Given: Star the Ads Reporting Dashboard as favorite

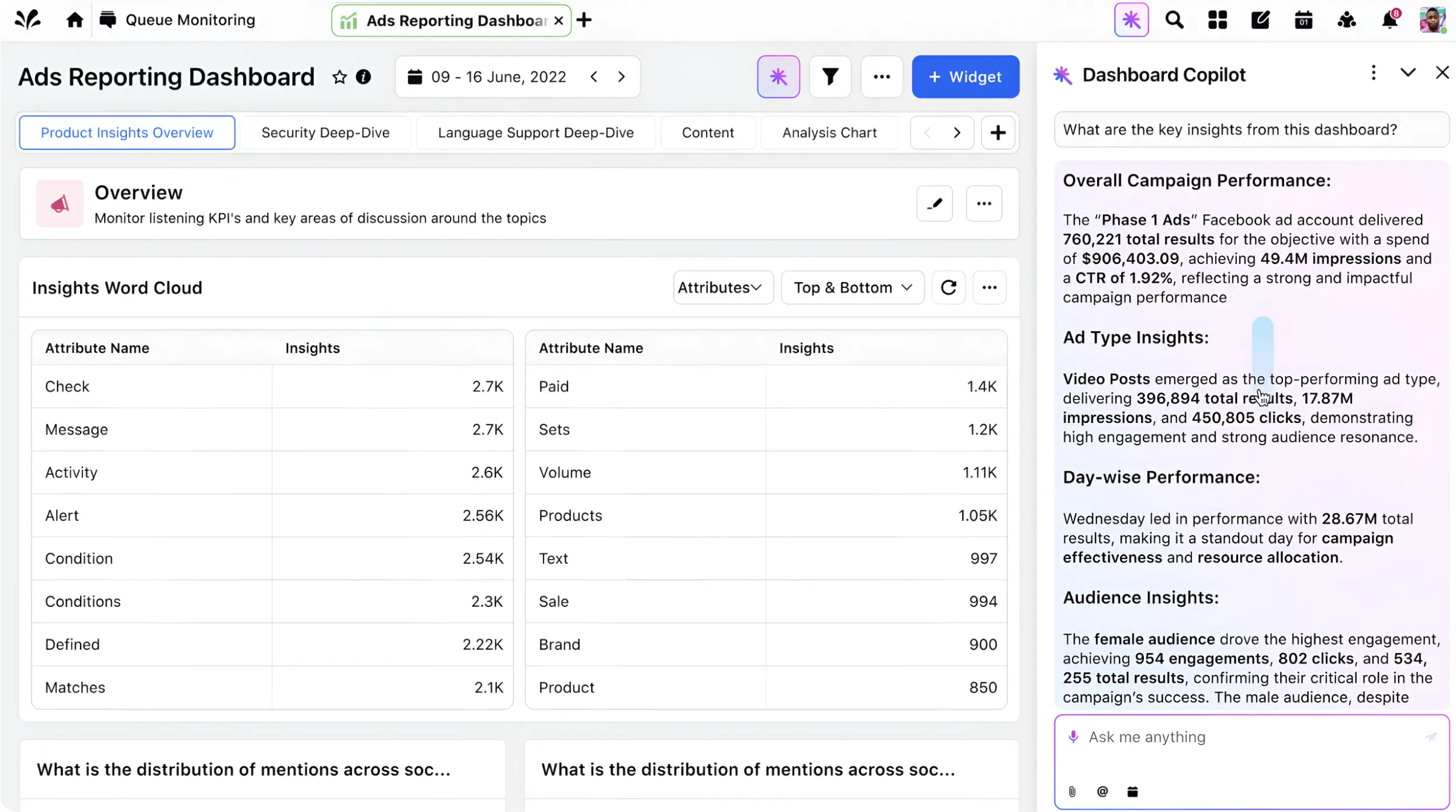Looking at the screenshot, I should (x=339, y=77).
